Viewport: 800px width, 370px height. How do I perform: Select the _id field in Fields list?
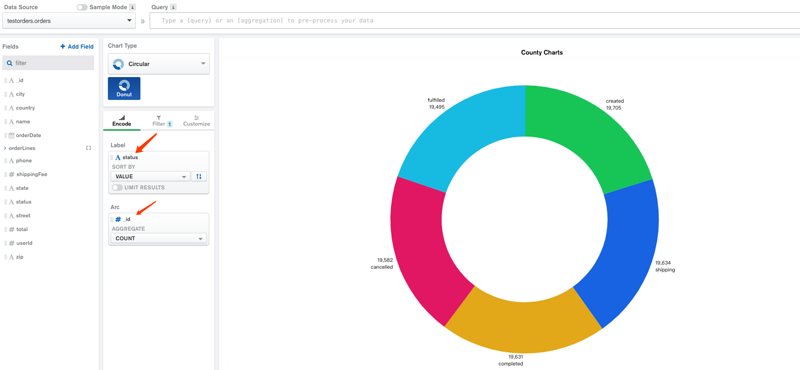tap(19, 81)
